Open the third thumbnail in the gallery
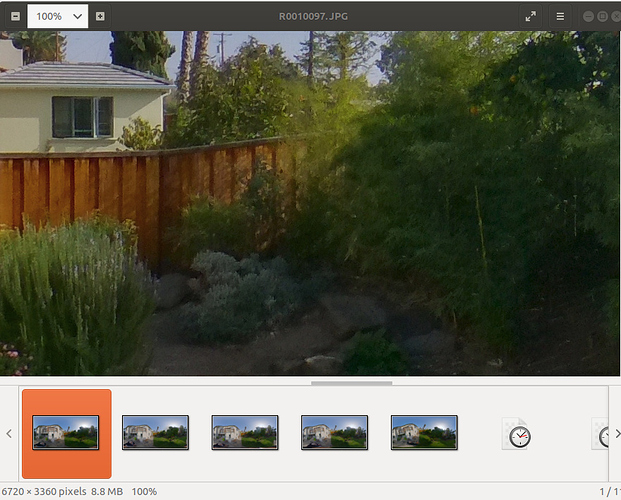The image size is (621, 500). click(x=245, y=433)
